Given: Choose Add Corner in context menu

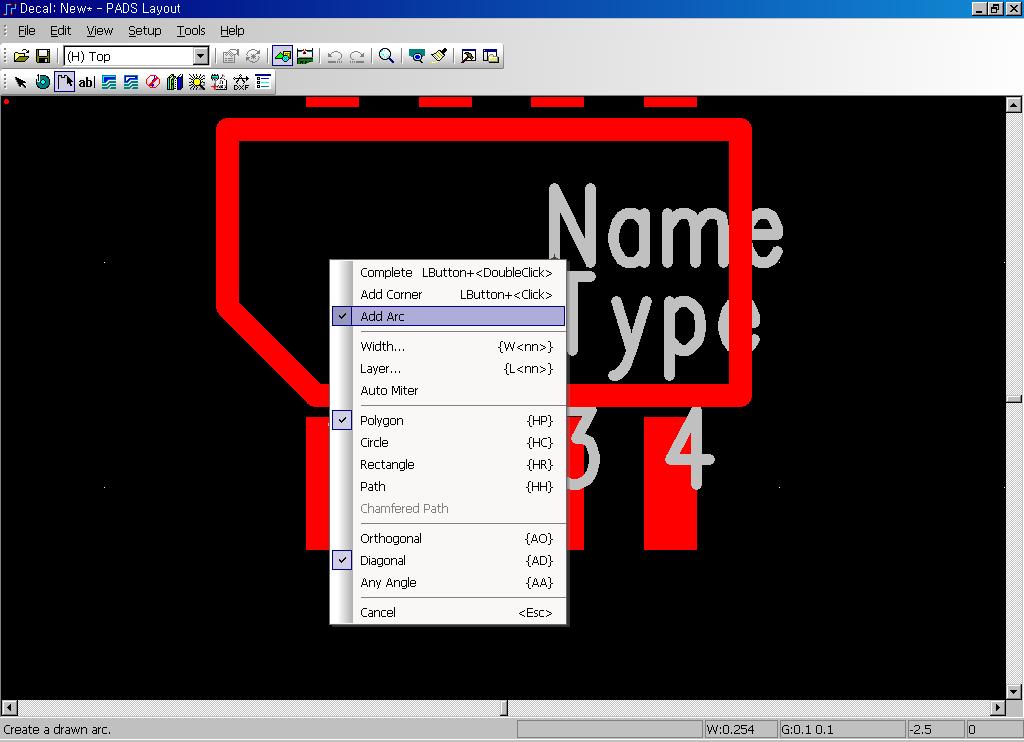Looking at the screenshot, I should [448, 295].
